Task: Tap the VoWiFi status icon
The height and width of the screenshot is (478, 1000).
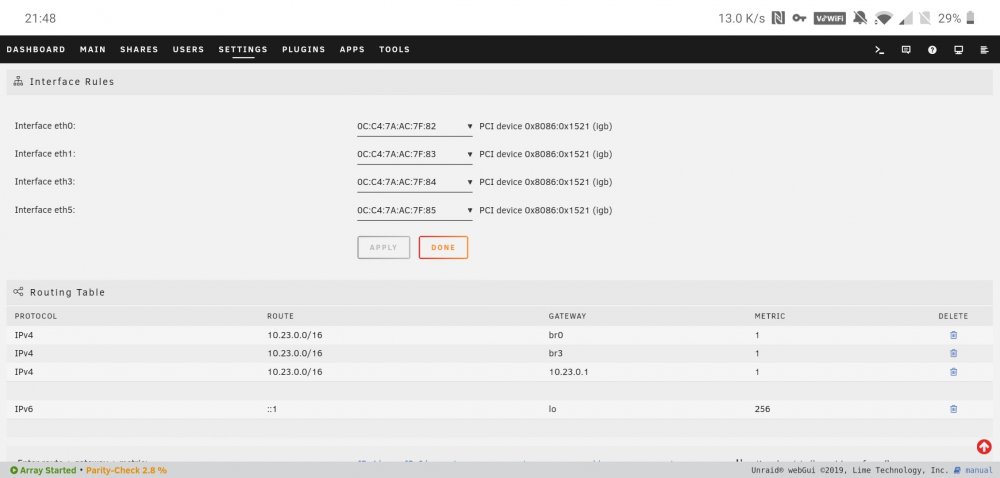Action: 830,18
